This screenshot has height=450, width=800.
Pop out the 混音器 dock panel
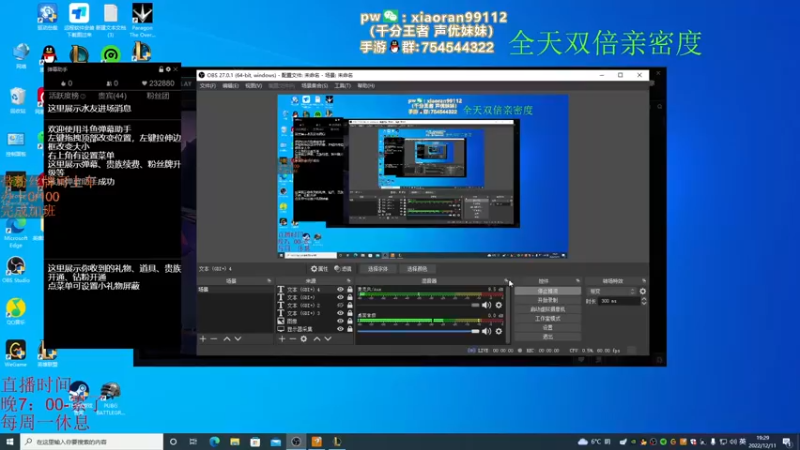click(x=506, y=281)
